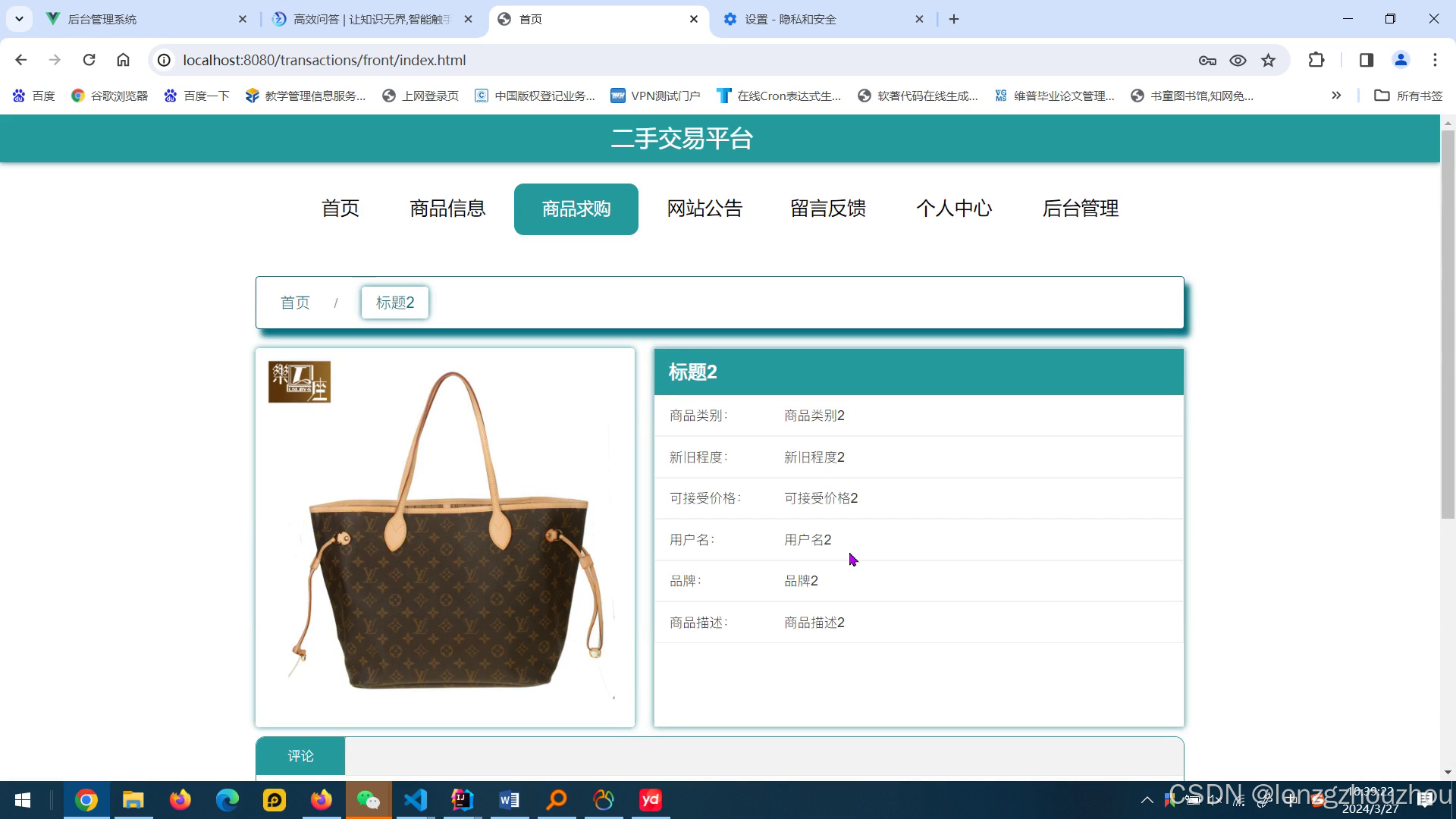Open the Extensions puzzle icon
Image resolution: width=1456 pixels, height=819 pixels.
tap(1316, 60)
